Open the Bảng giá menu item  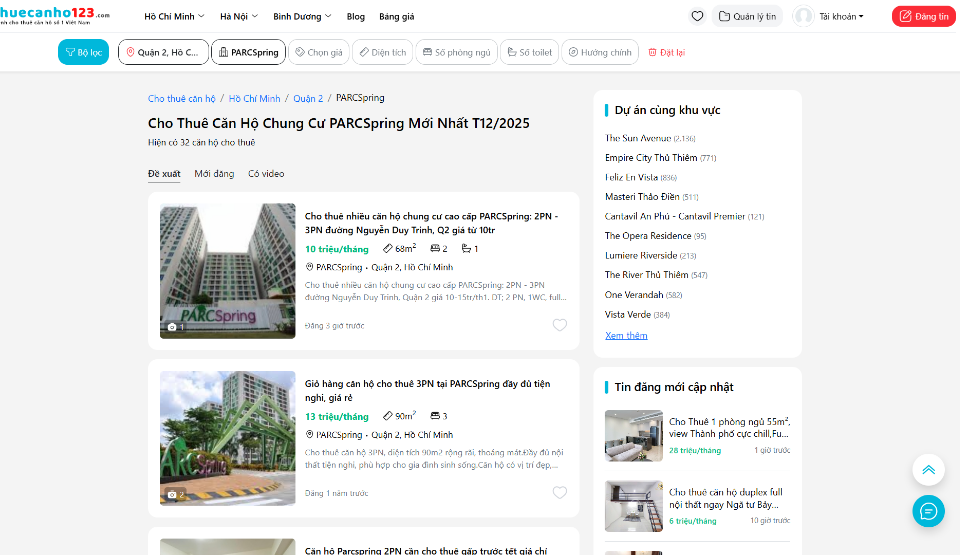point(396,17)
